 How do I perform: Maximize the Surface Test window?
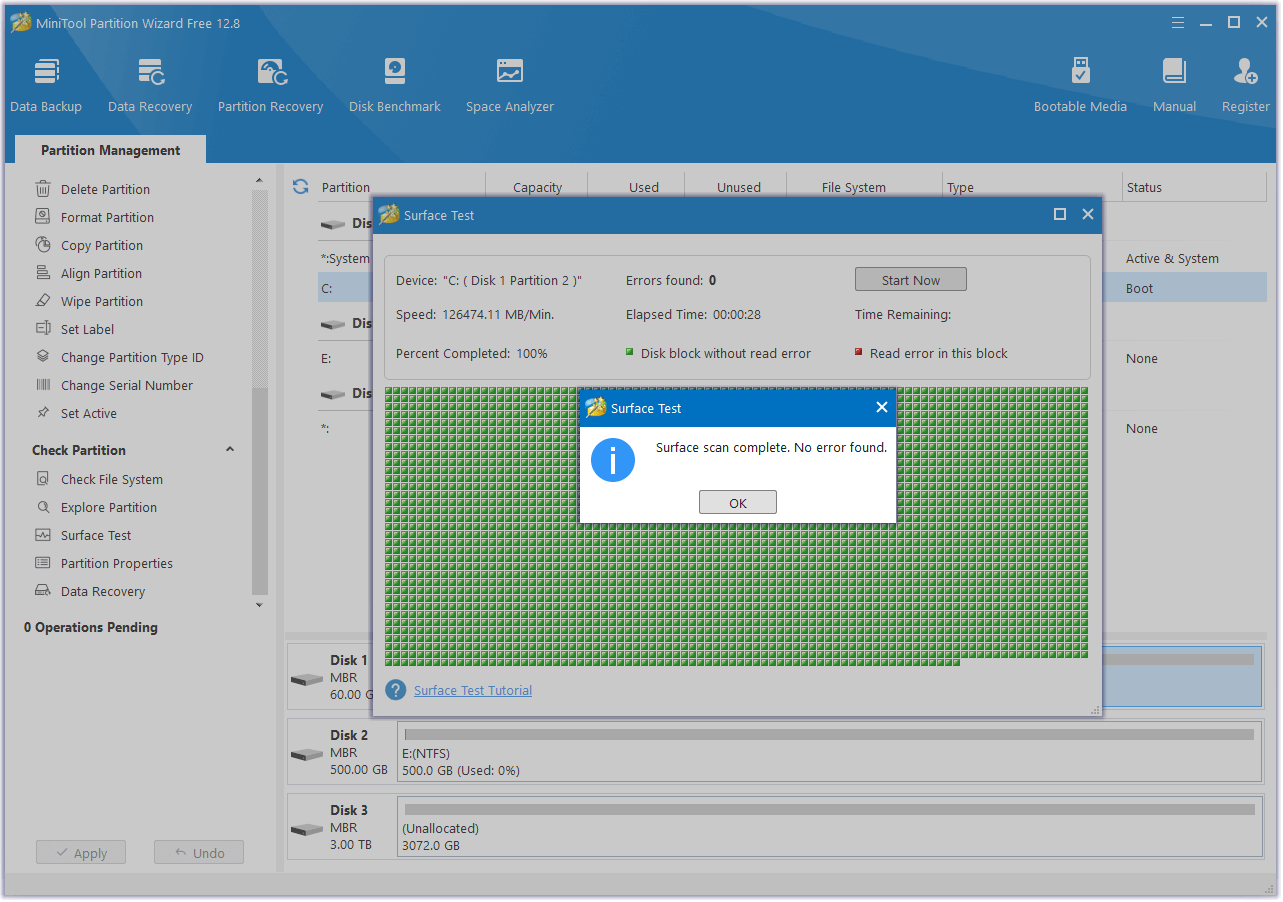[1060, 214]
